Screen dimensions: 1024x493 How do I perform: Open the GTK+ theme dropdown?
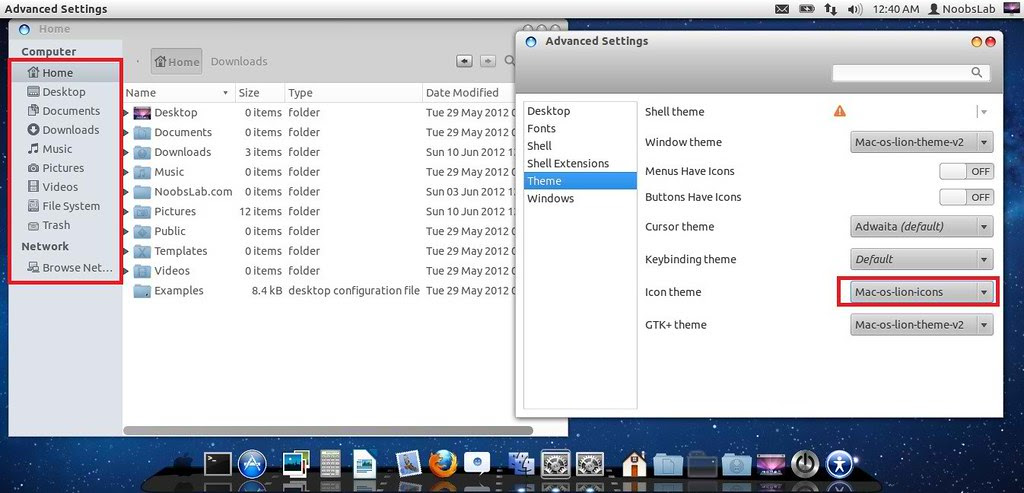[x=921, y=325]
